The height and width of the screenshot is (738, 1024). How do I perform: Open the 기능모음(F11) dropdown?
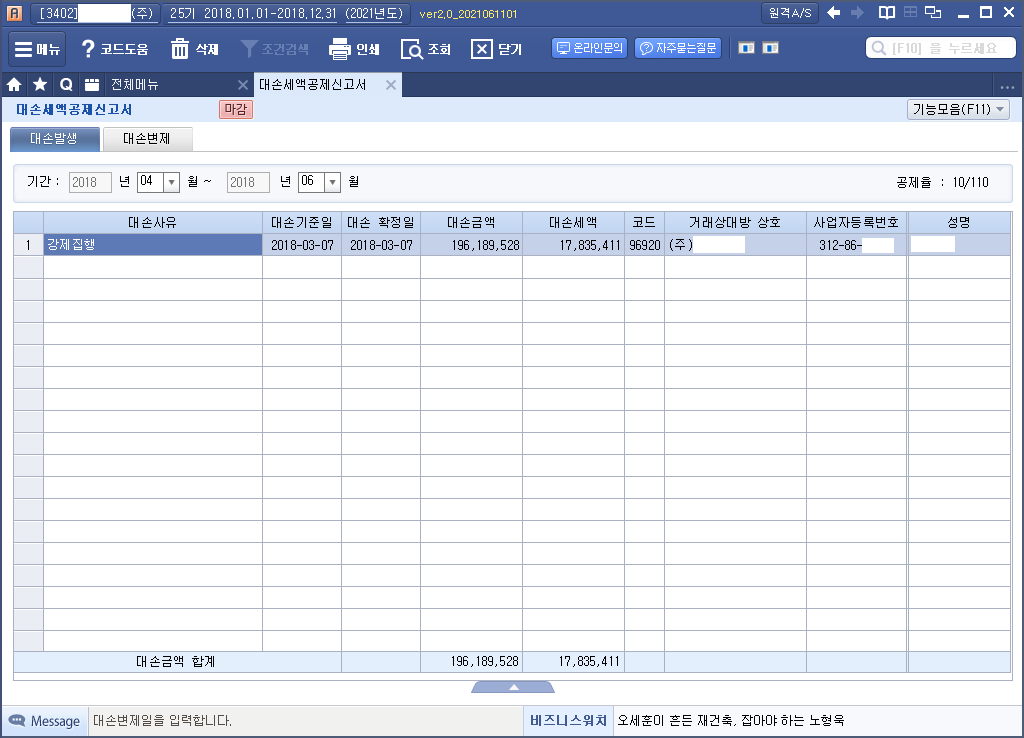958,110
